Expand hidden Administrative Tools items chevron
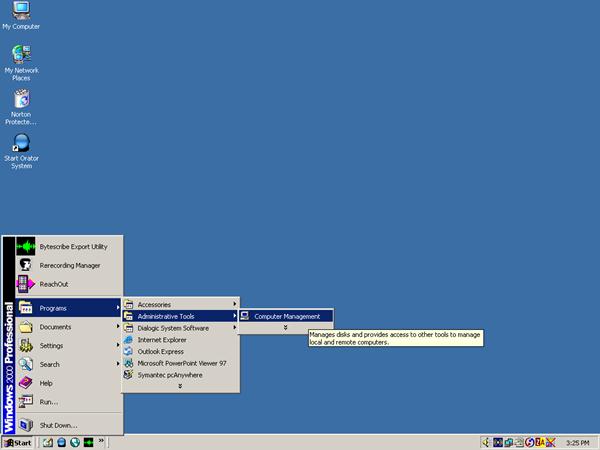The height and width of the screenshot is (450, 600). (x=285, y=328)
